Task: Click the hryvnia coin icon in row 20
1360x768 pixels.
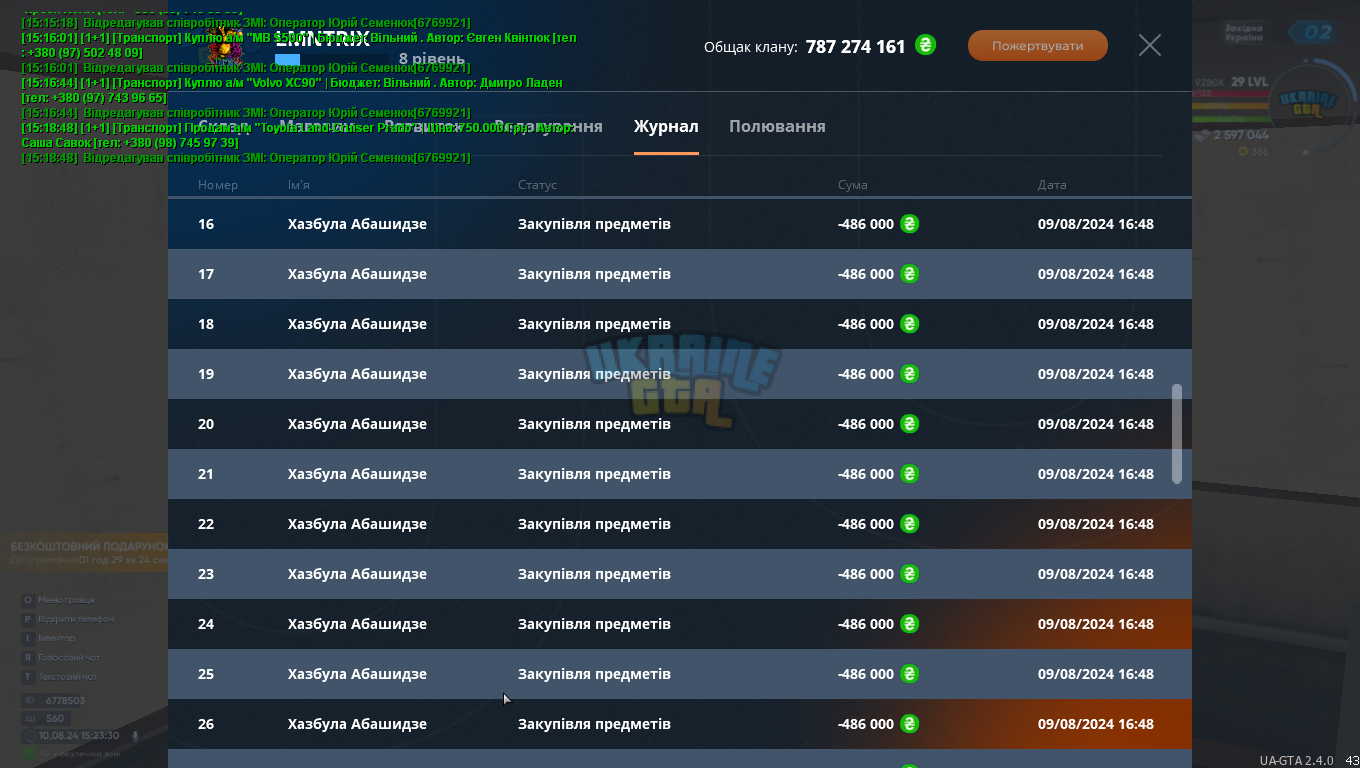Action: pyautogui.click(x=909, y=423)
